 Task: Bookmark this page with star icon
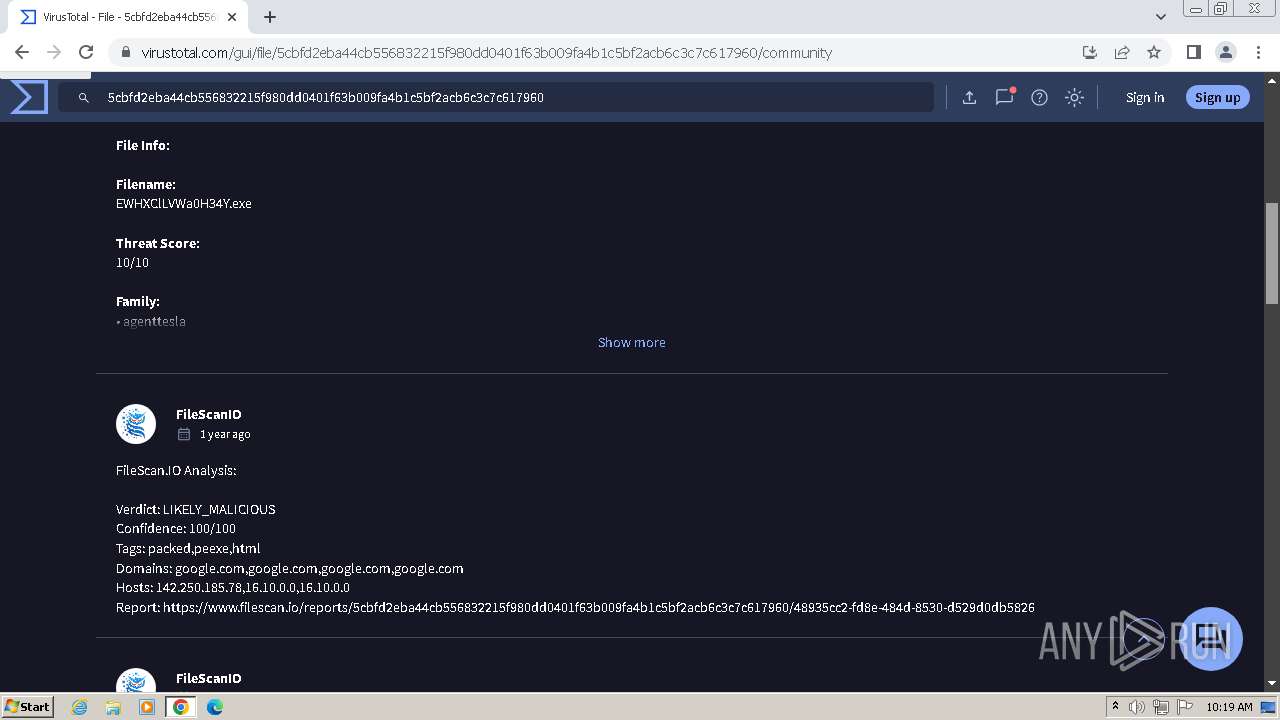(1154, 52)
